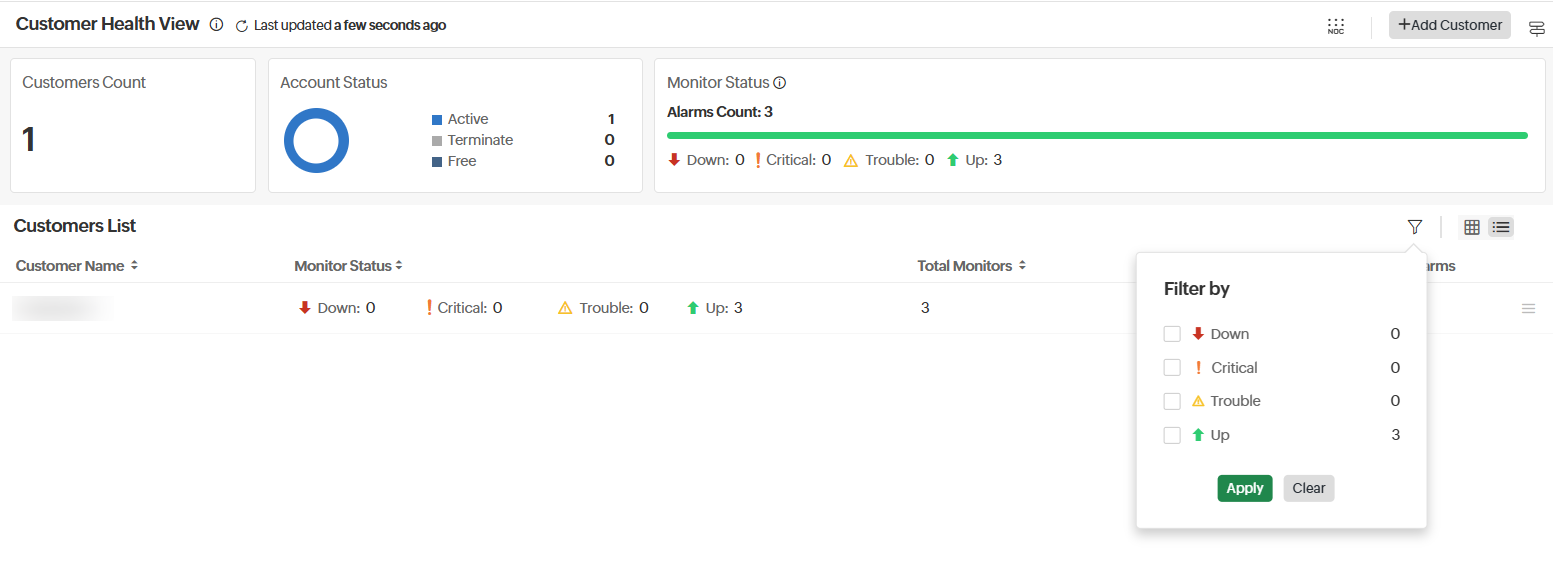1553x565 pixels.
Task: Check the Down filter checkbox
Action: 1172,334
